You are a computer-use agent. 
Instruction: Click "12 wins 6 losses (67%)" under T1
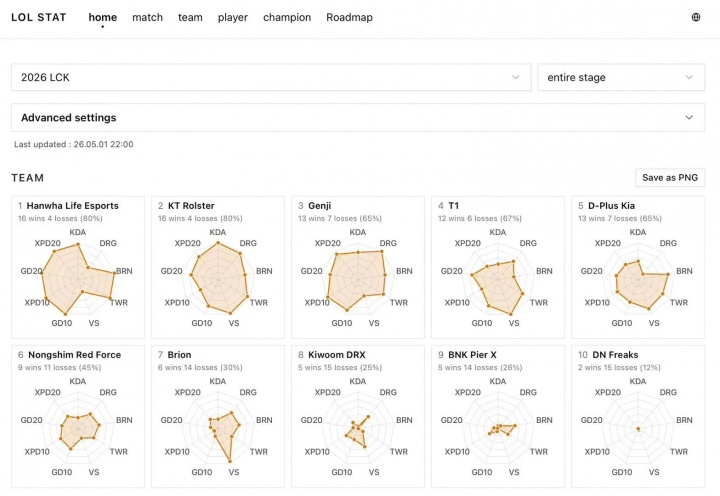click(x=480, y=218)
